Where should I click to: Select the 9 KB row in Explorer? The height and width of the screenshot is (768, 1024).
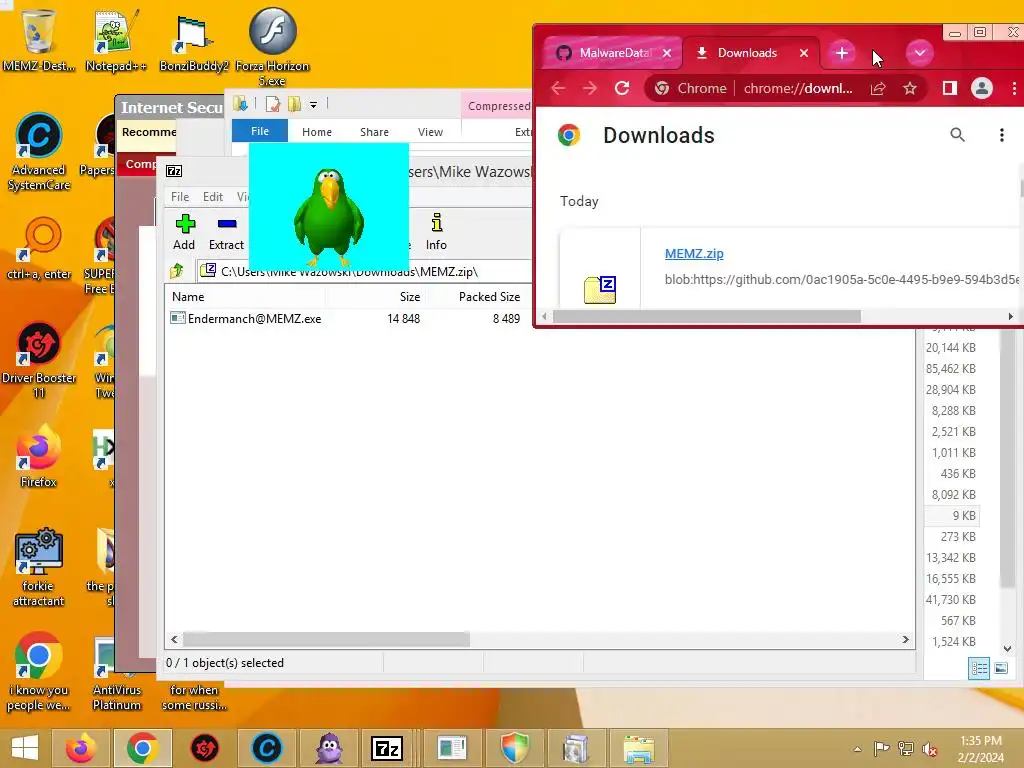pyautogui.click(x=952, y=515)
